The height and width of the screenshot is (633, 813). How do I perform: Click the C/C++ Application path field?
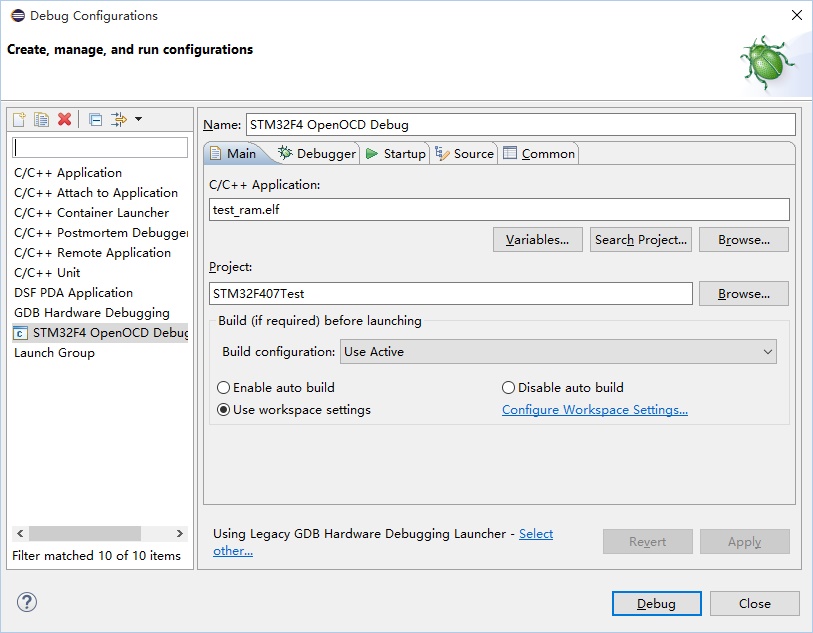tap(499, 210)
